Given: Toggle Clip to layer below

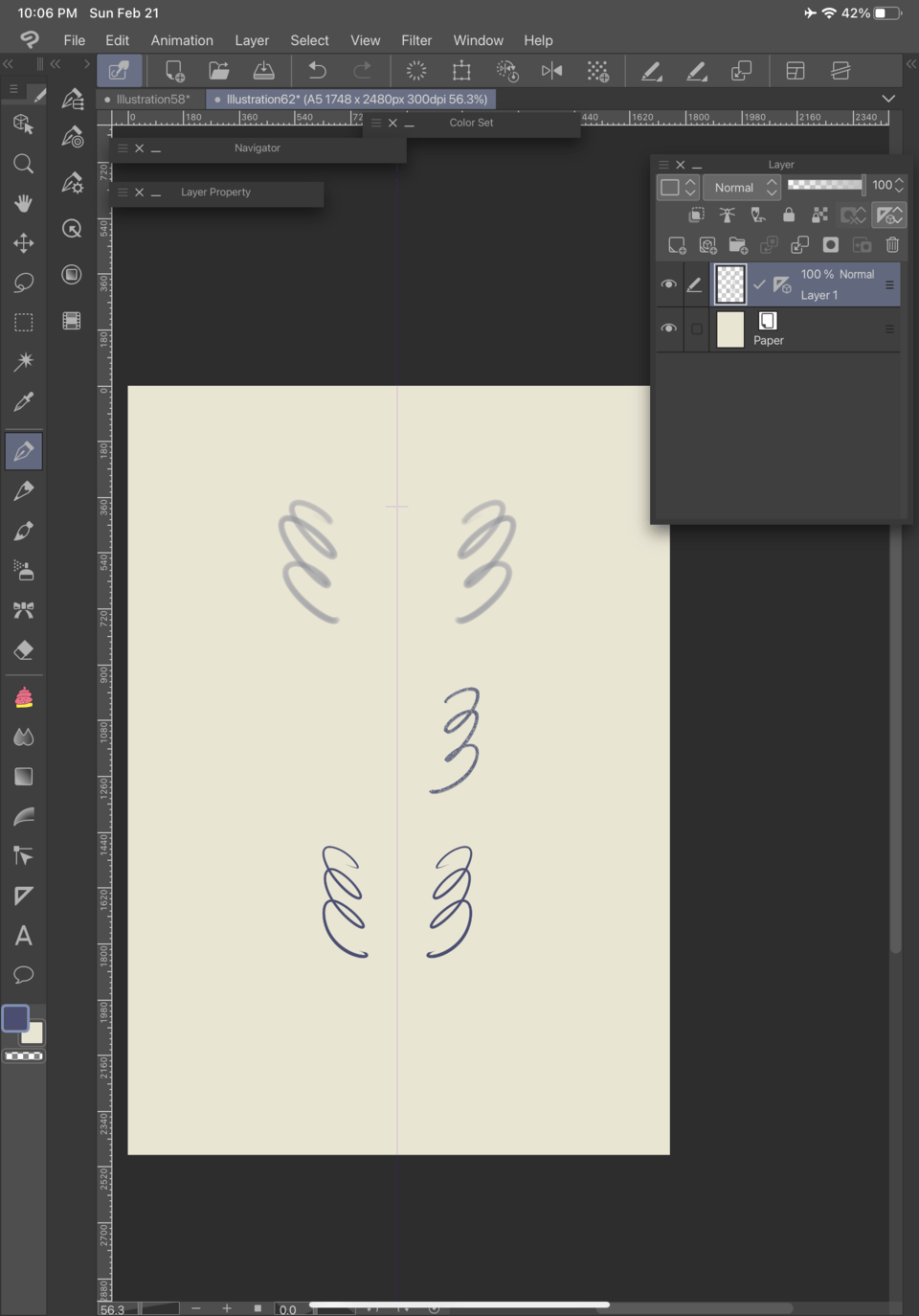Looking at the screenshot, I should (x=697, y=216).
